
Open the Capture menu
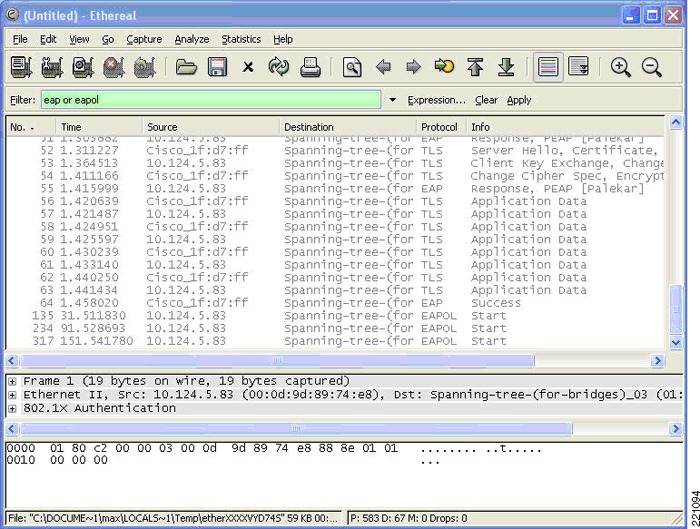point(144,39)
